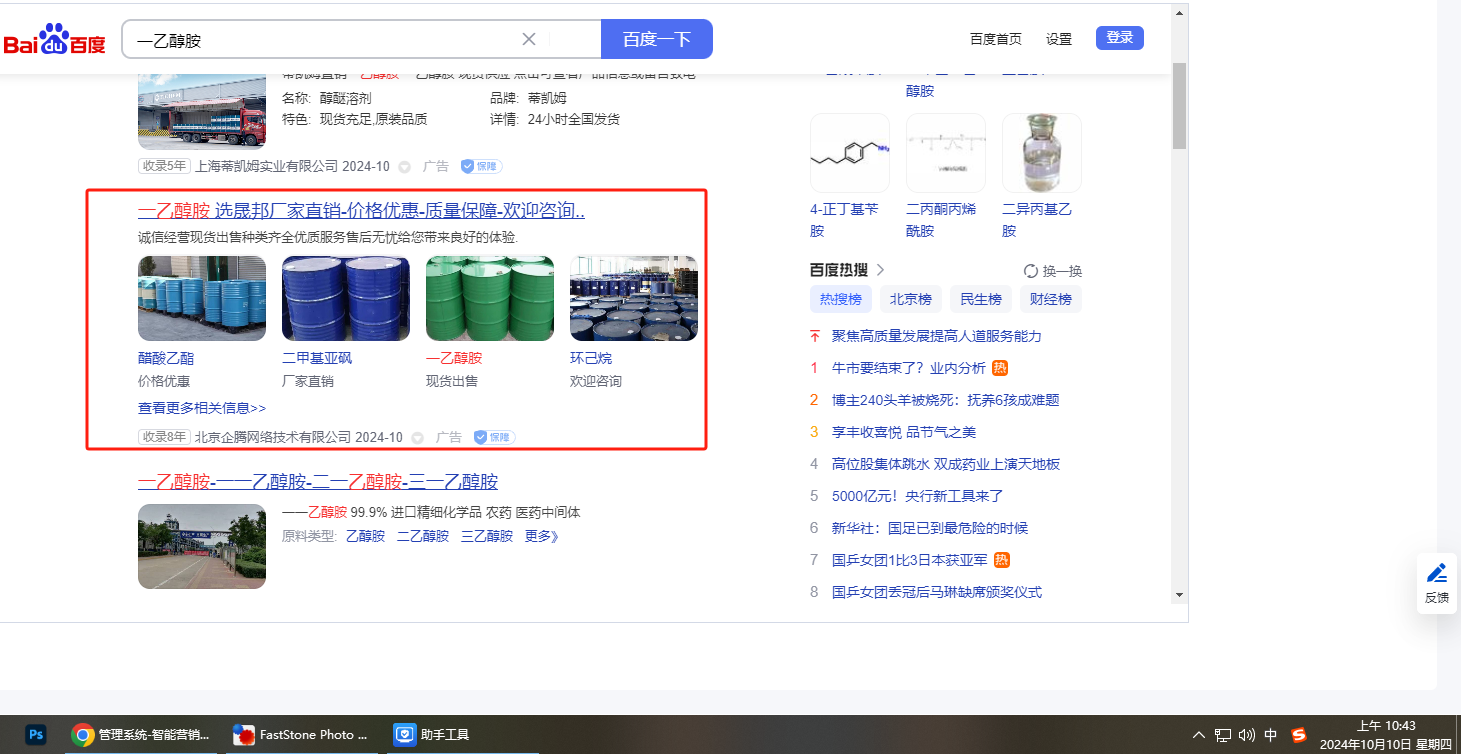Open hot topic 国乒女团1比3日本获亚军
Viewport: 1461px width, 754px height.
(x=910, y=560)
